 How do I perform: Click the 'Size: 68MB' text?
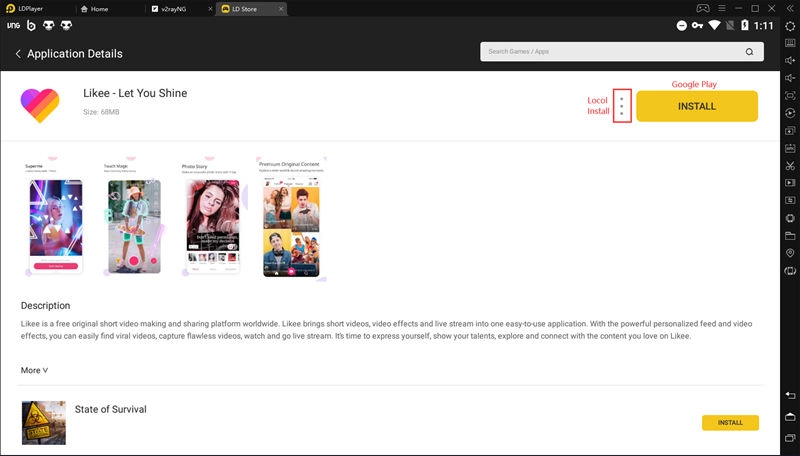click(x=101, y=112)
